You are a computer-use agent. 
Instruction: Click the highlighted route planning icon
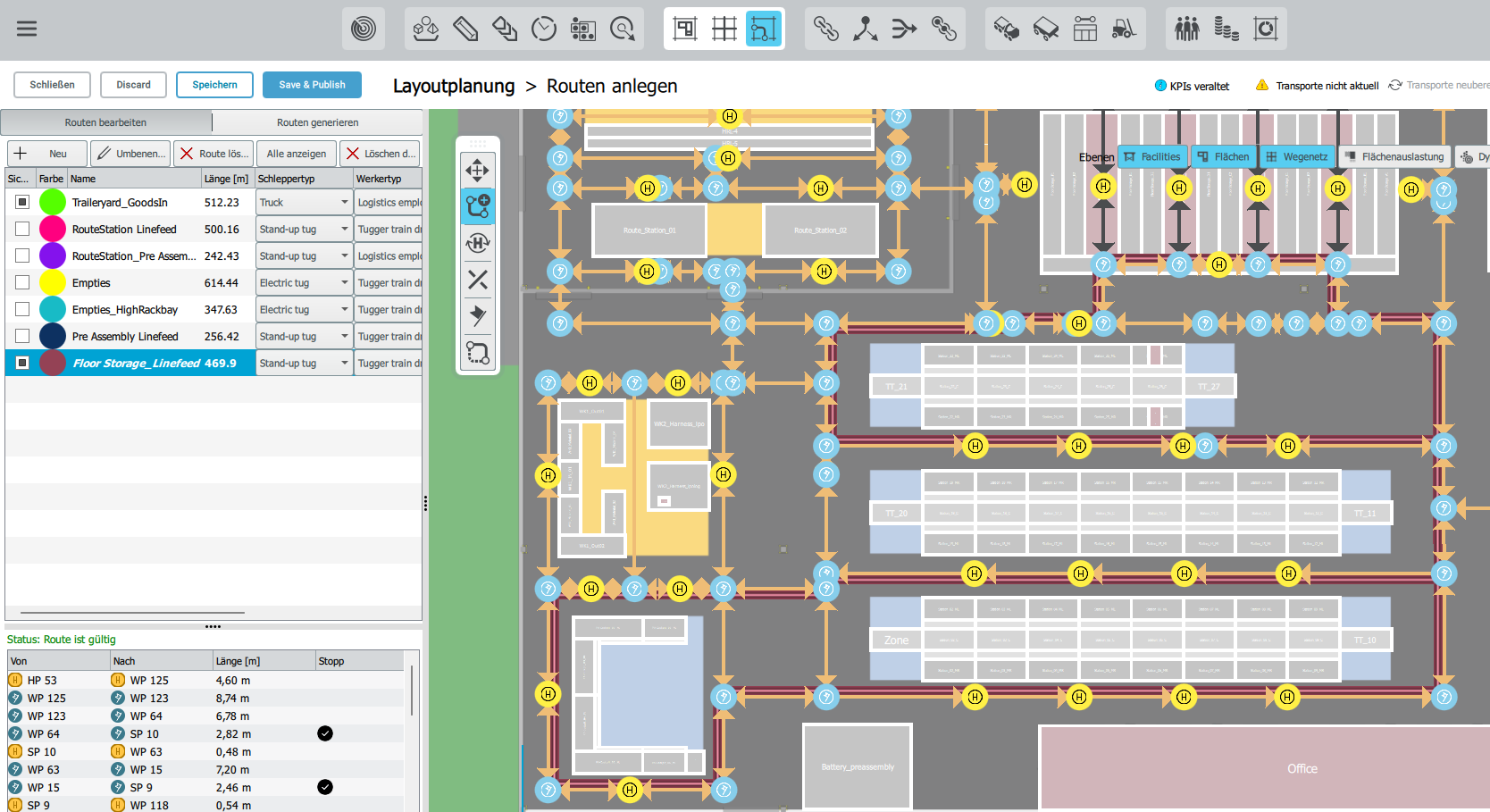click(764, 29)
